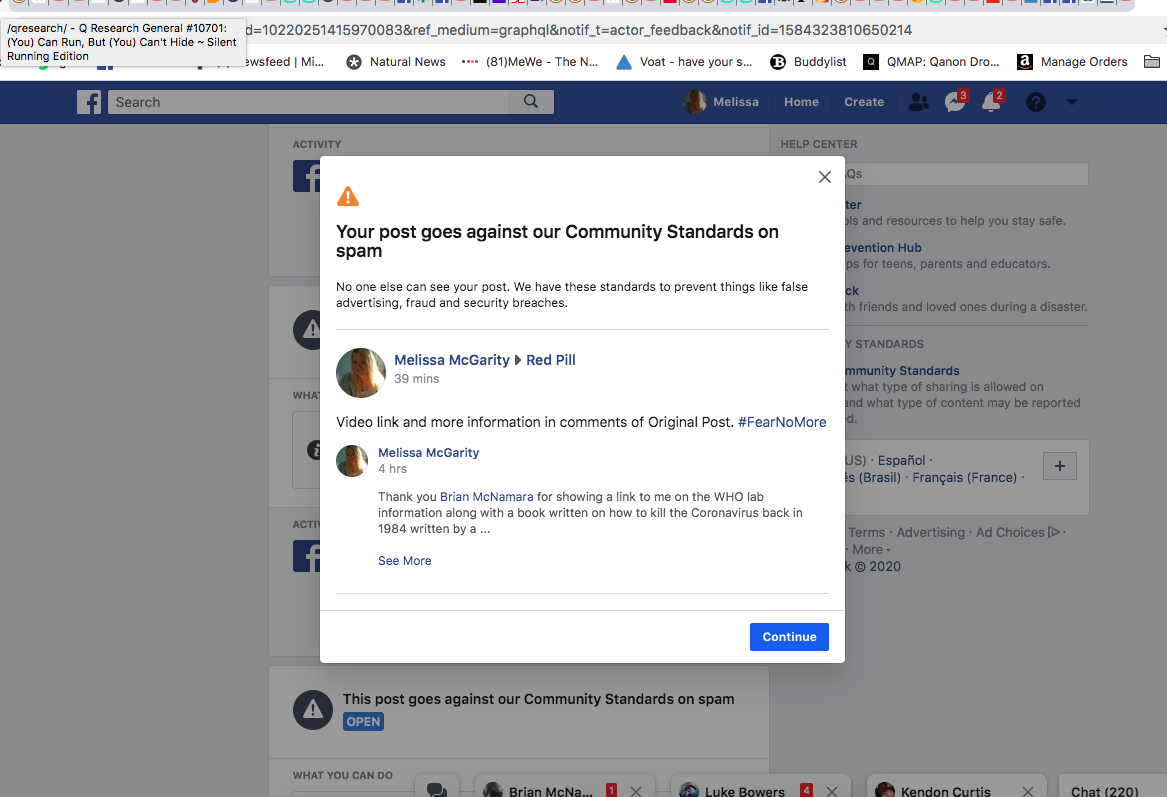
Task: Open the Natural News bookmark
Action: [x=395, y=62]
